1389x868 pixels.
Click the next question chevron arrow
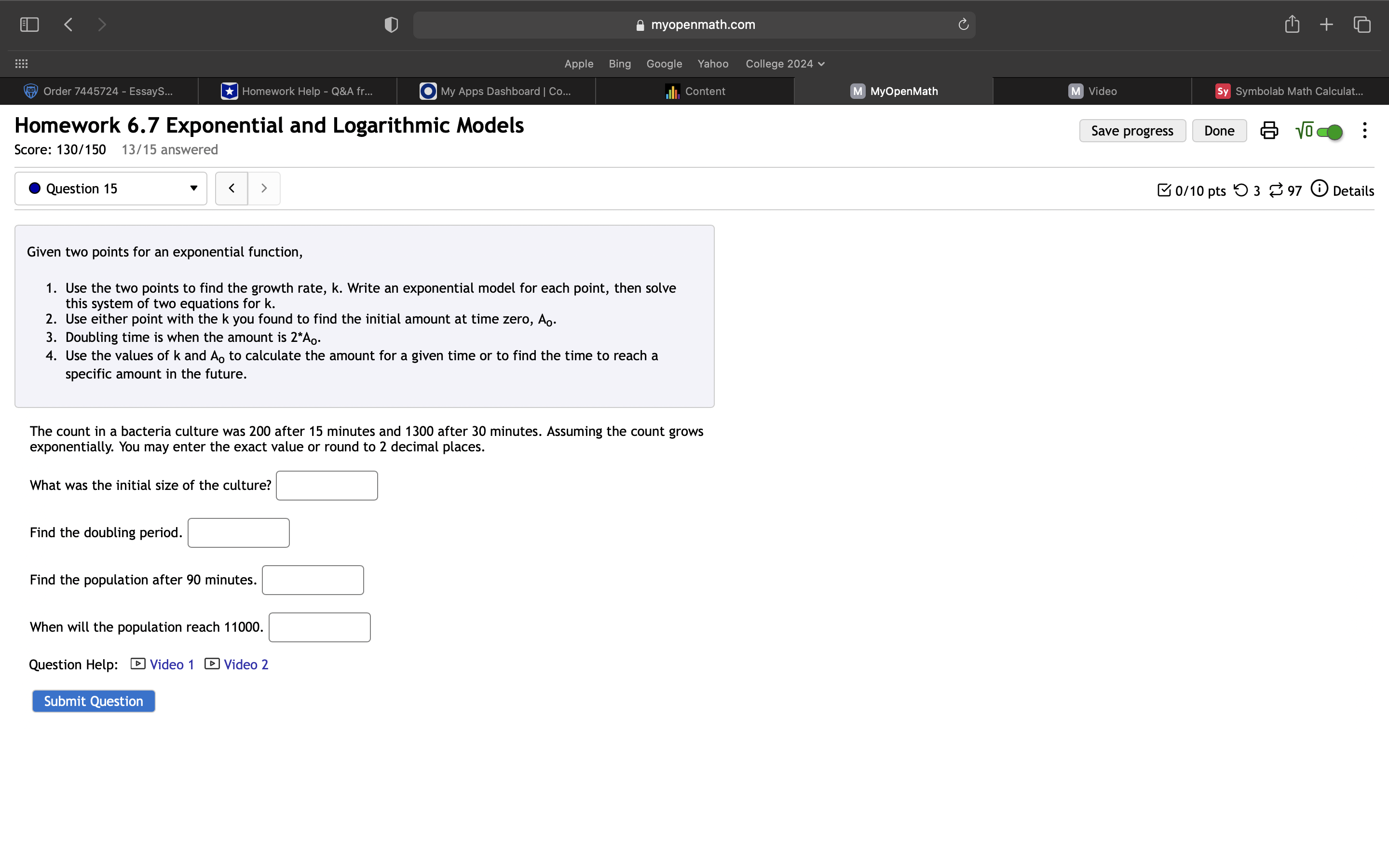click(x=263, y=188)
